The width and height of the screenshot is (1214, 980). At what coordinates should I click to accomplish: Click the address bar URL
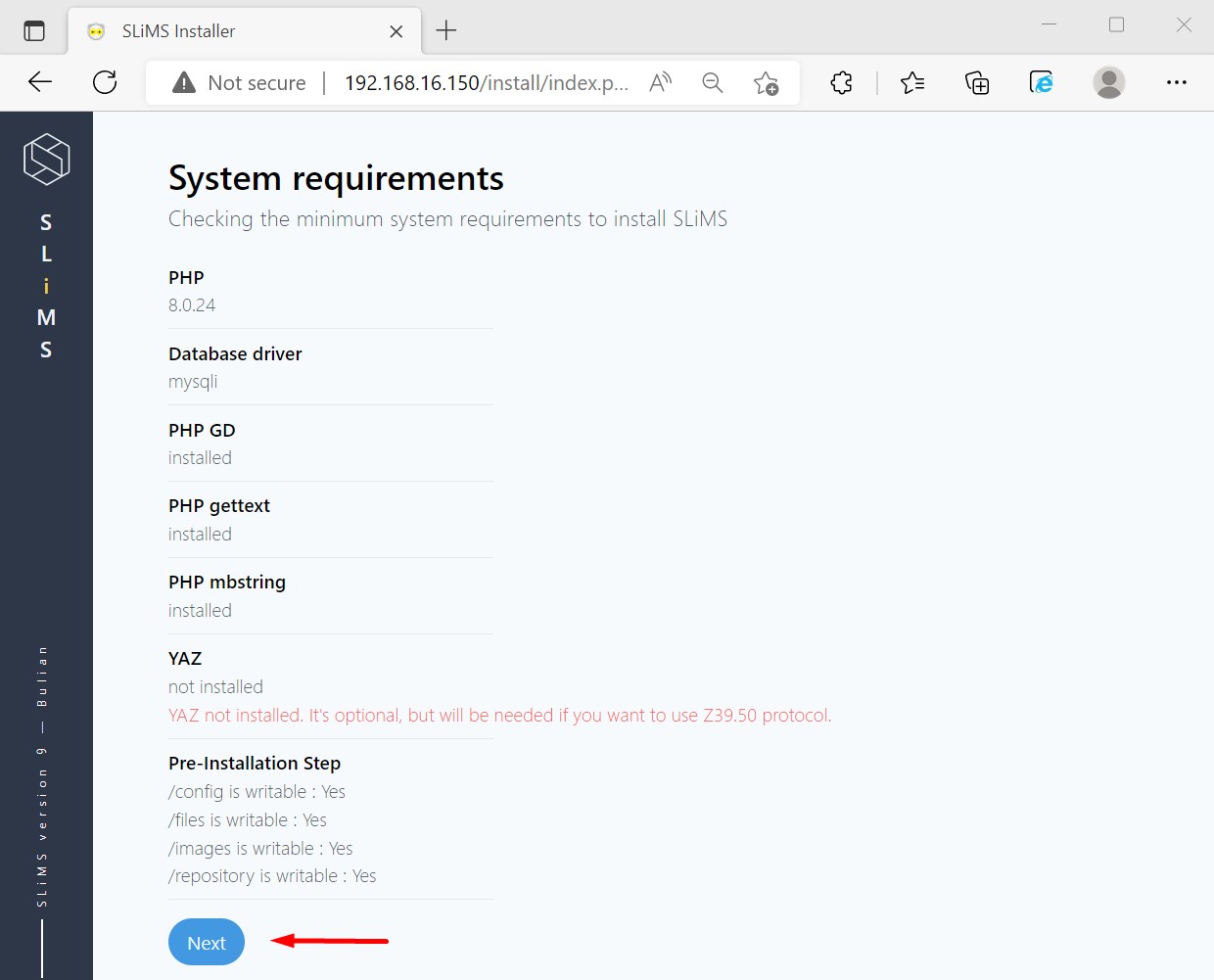(x=486, y=83)
